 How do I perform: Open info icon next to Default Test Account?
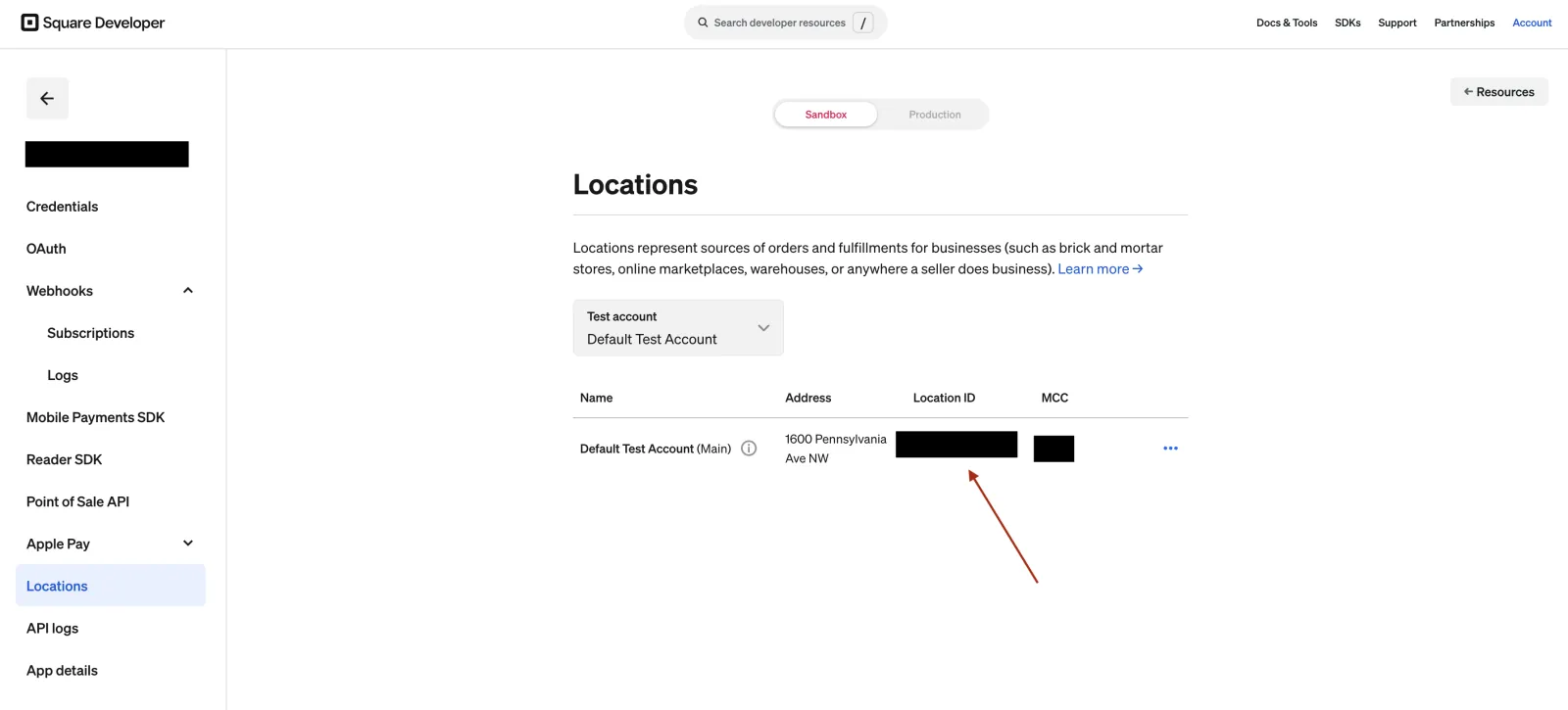[749, 449]
